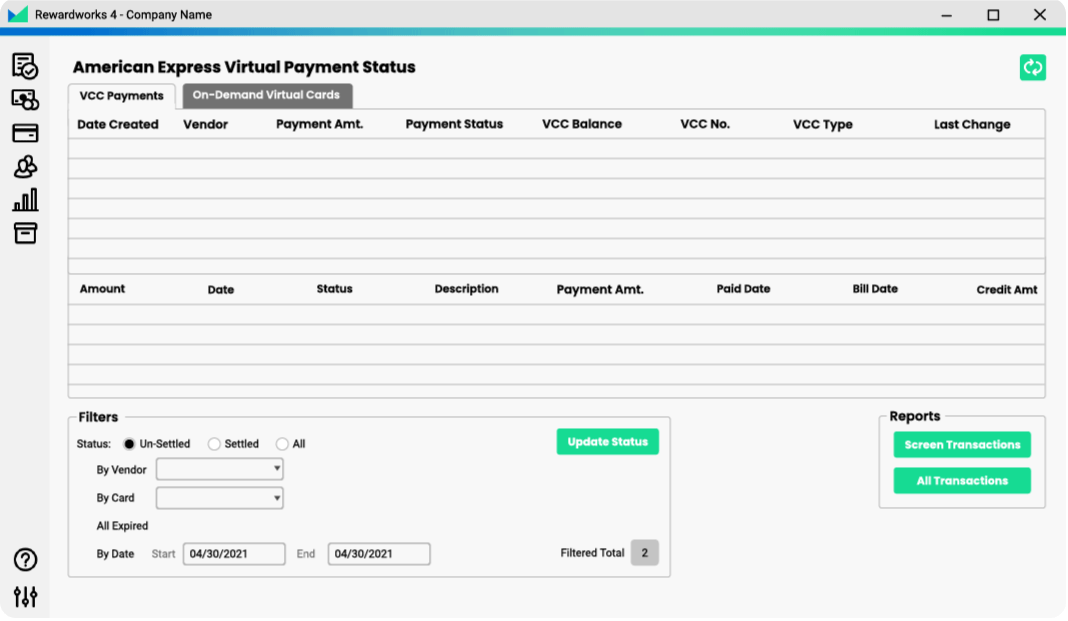Open the bar chart reports icon
This screenshot has height=621, width=1068.
pos(25,200)
